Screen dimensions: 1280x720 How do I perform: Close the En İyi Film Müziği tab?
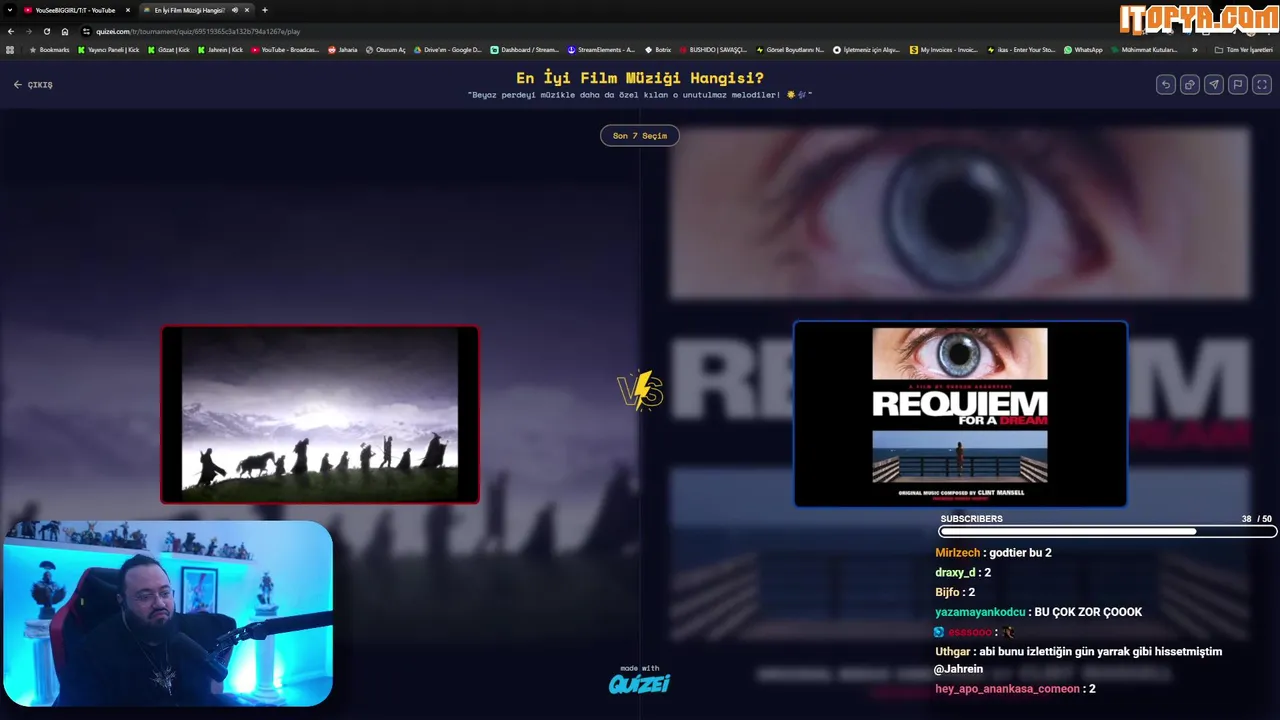(x=247, y=10)
